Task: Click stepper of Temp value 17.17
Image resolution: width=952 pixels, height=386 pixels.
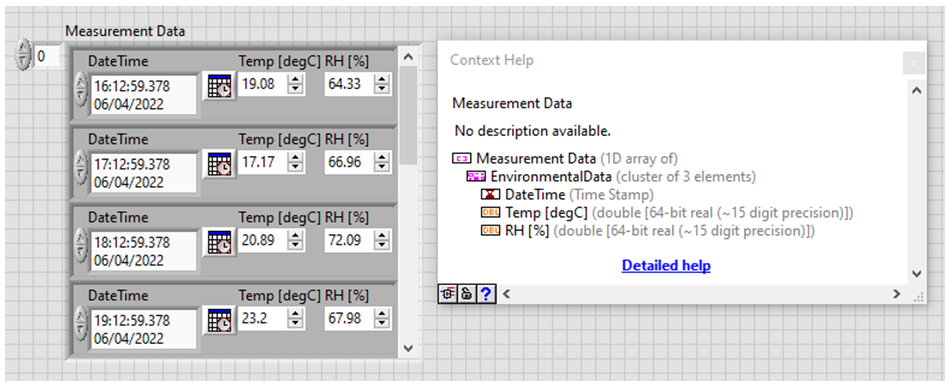Action: point(295,162)
